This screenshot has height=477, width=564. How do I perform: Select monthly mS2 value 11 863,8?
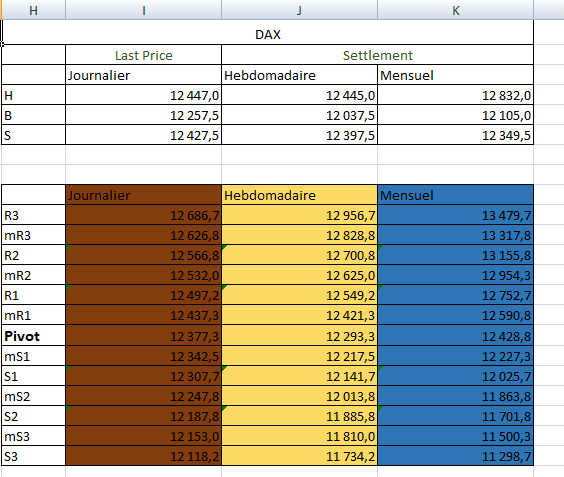[x=455, y=396]
